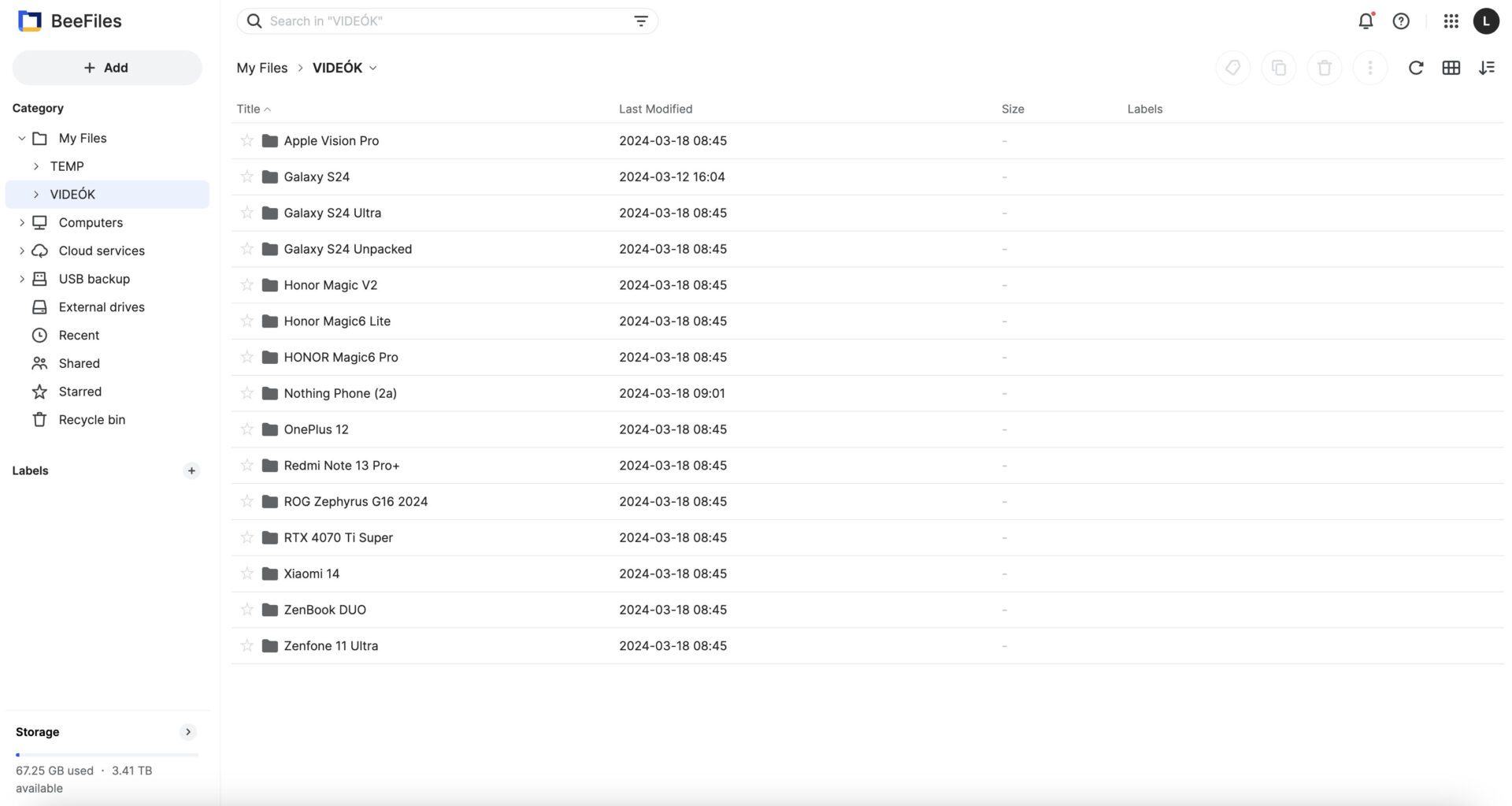The image size is (1512, 806).
Task: Expand the TEMP folder tree
Action: pyautogui.click(x=36, y=166)
